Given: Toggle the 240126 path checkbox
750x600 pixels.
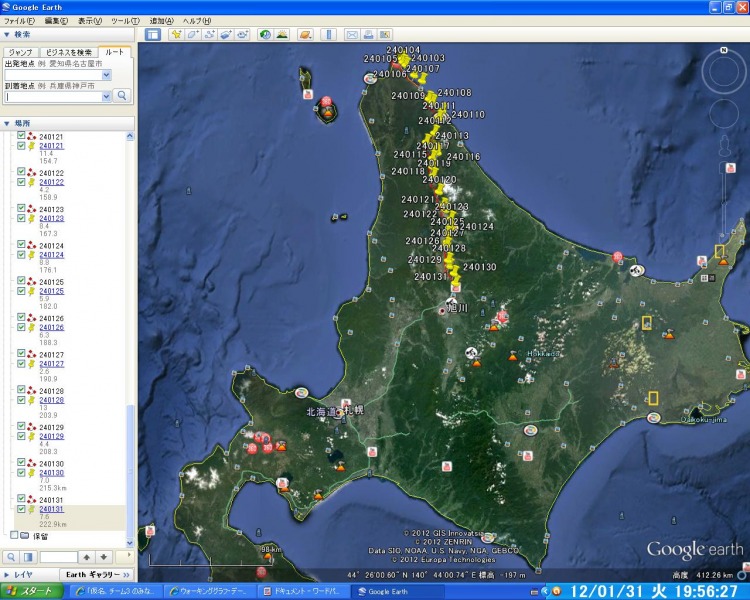Looking at the screenshot, I should pos(21,317).
